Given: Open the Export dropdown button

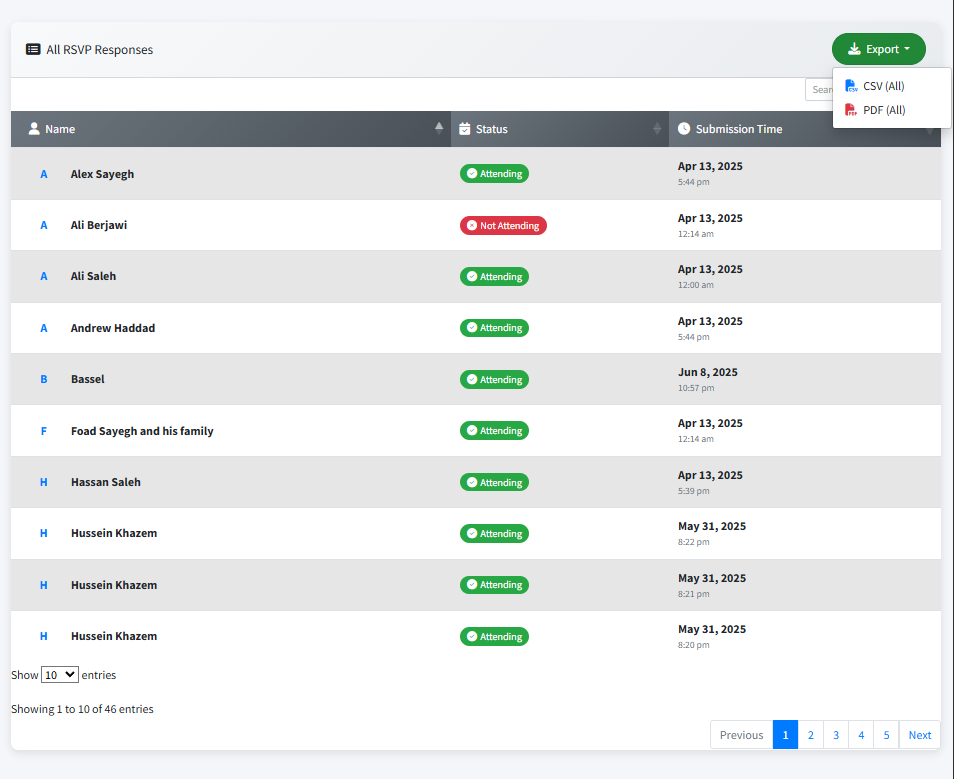Looking at the screenshot, I should click(878, 49).
